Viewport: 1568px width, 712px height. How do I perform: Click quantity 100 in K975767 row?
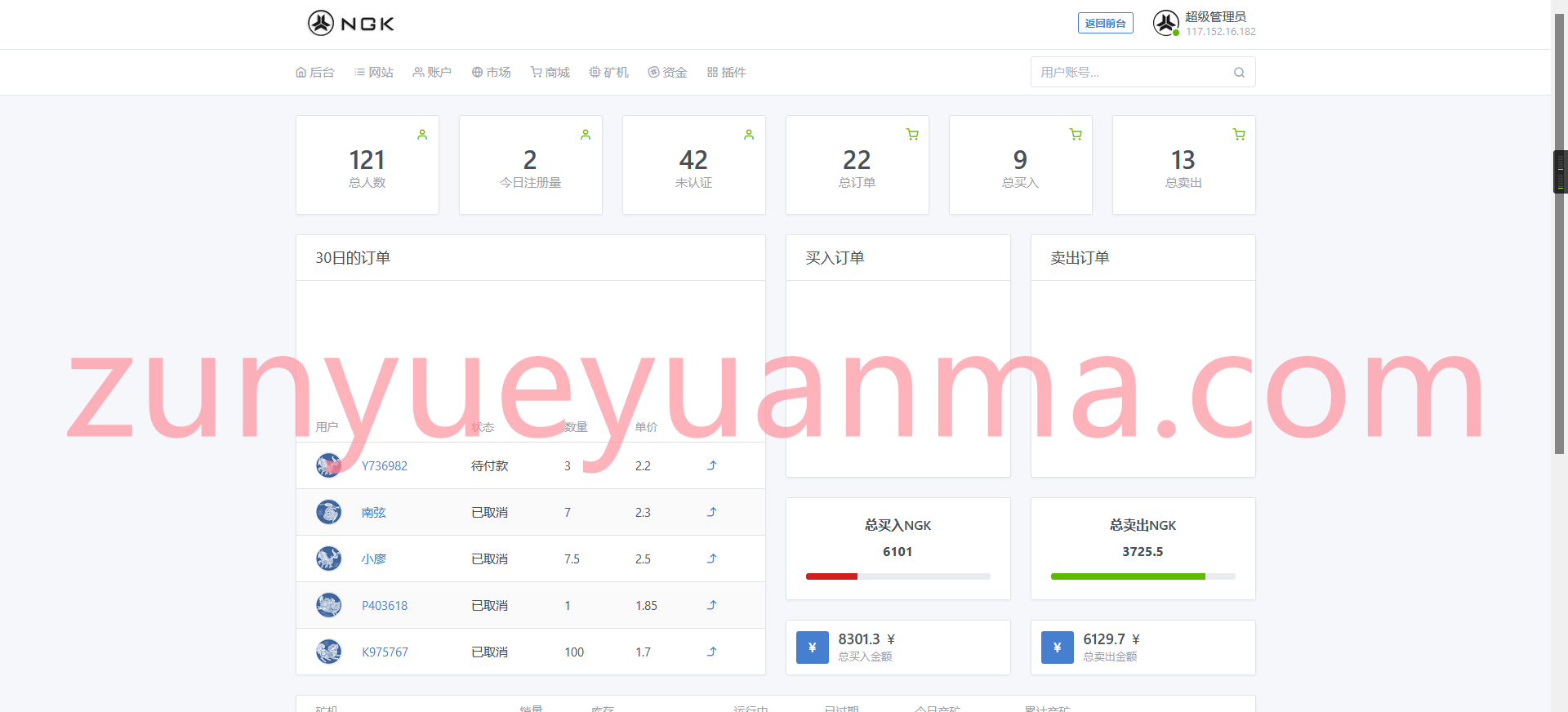click(574, 652)
